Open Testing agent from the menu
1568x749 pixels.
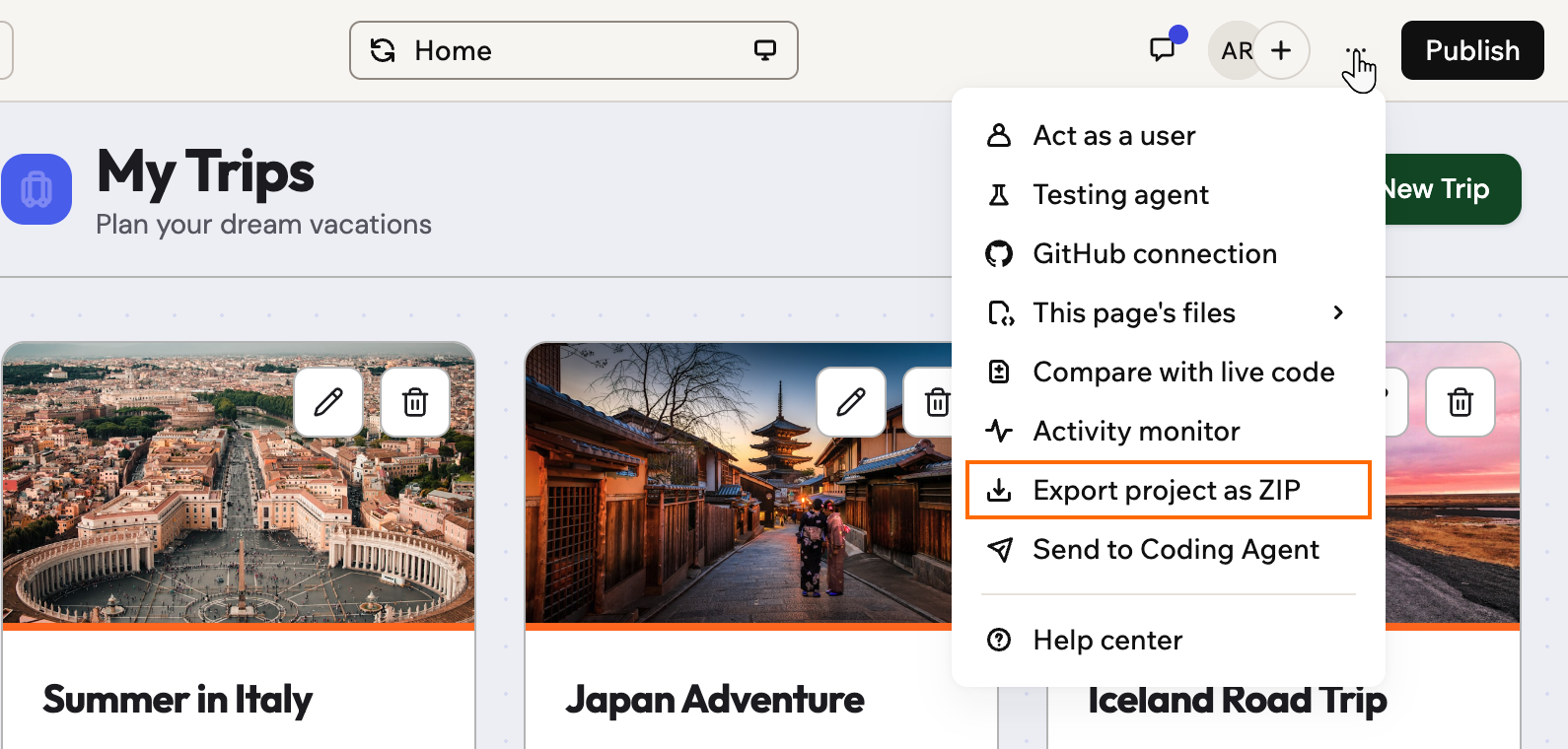1169,194
